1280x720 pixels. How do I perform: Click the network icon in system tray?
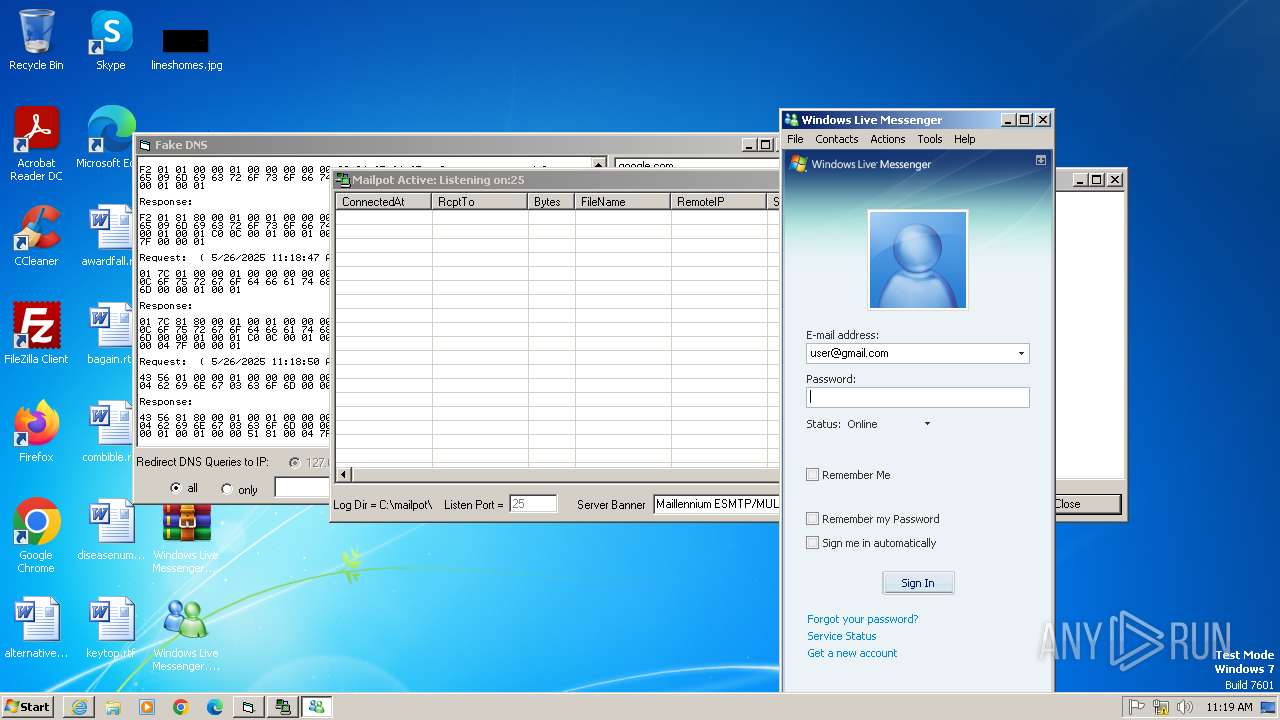[1161, 707]
